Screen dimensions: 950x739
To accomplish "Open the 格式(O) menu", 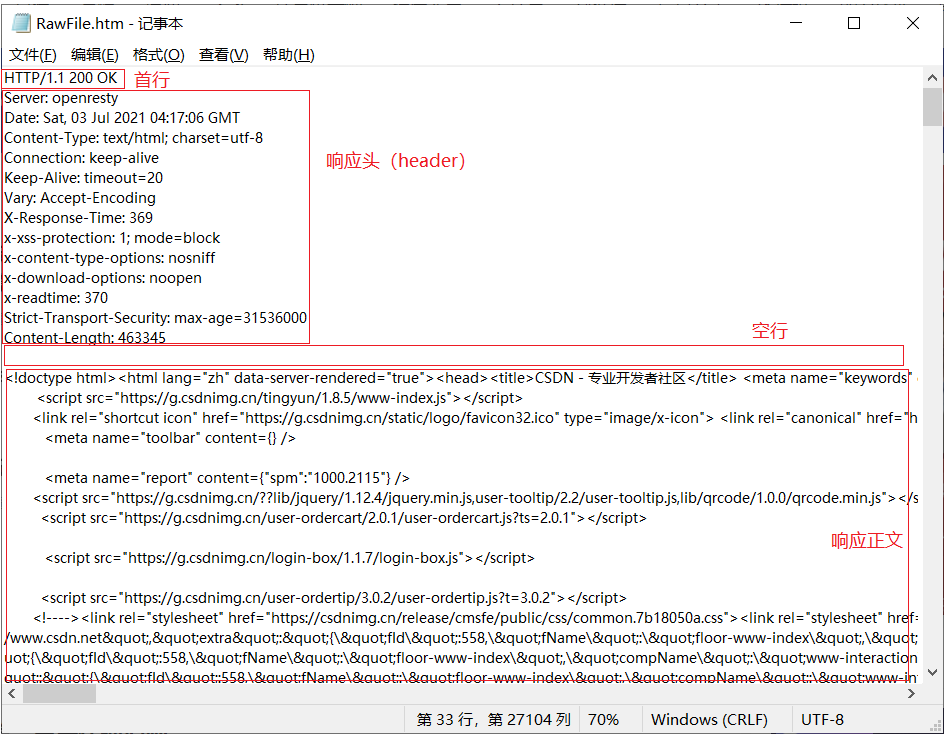I will (x=158, y=55).
